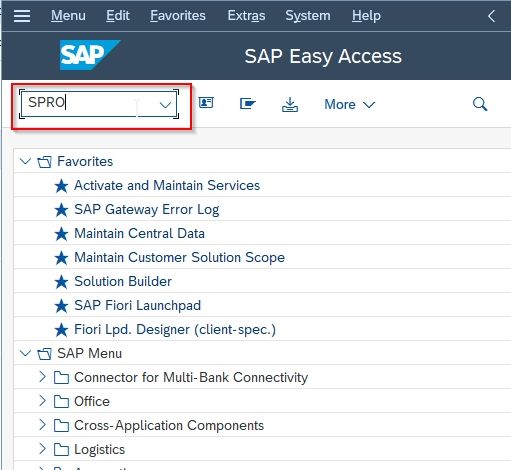The width and height of the screenshot is (511, 470).
Task: Click the user menu card icon
Action: [206, 103]
